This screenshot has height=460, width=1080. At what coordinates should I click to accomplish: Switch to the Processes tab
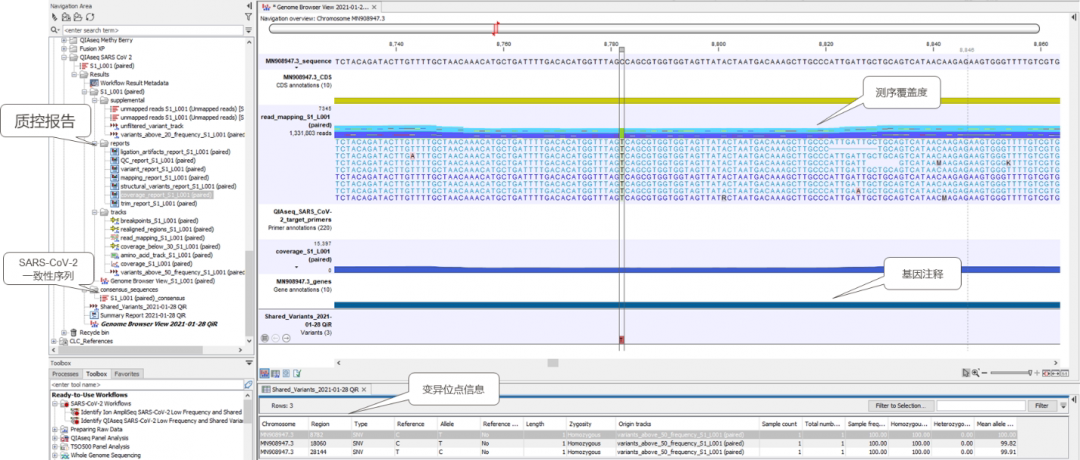tap(66, 374)
